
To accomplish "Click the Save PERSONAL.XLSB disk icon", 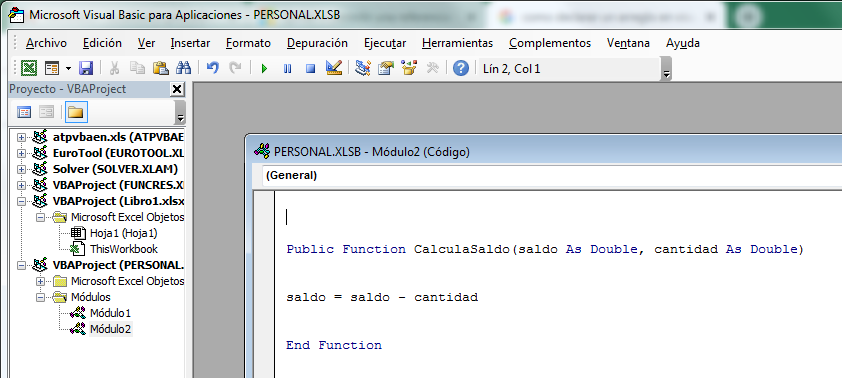I will (86, 68).
